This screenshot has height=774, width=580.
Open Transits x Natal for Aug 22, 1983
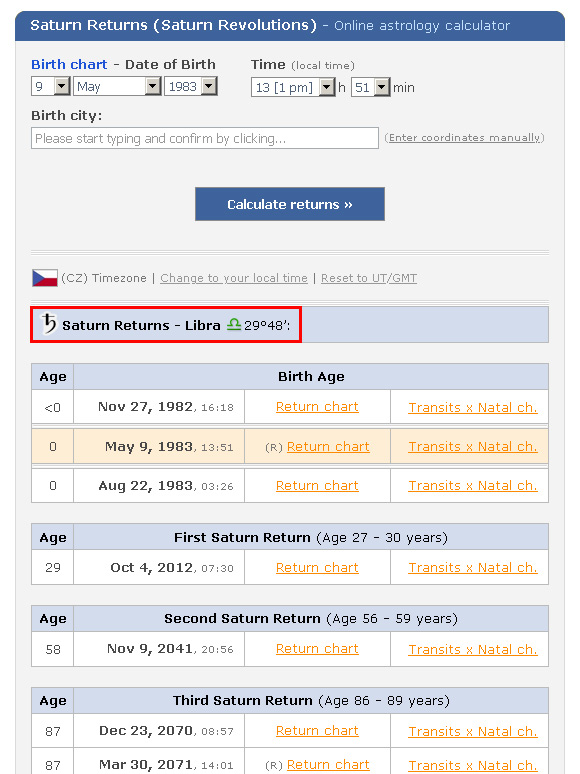click(473, 486)
